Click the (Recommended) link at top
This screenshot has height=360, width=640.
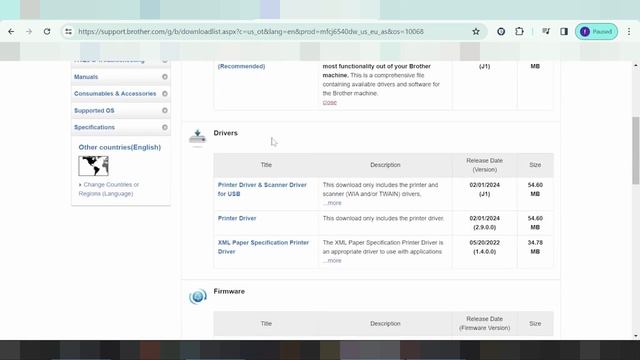(x=241, y=66)
